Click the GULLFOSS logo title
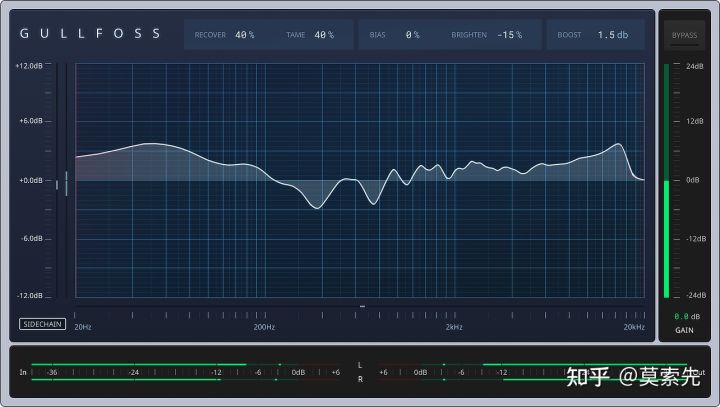Screen dimensions: 720x407 [90, 34]
